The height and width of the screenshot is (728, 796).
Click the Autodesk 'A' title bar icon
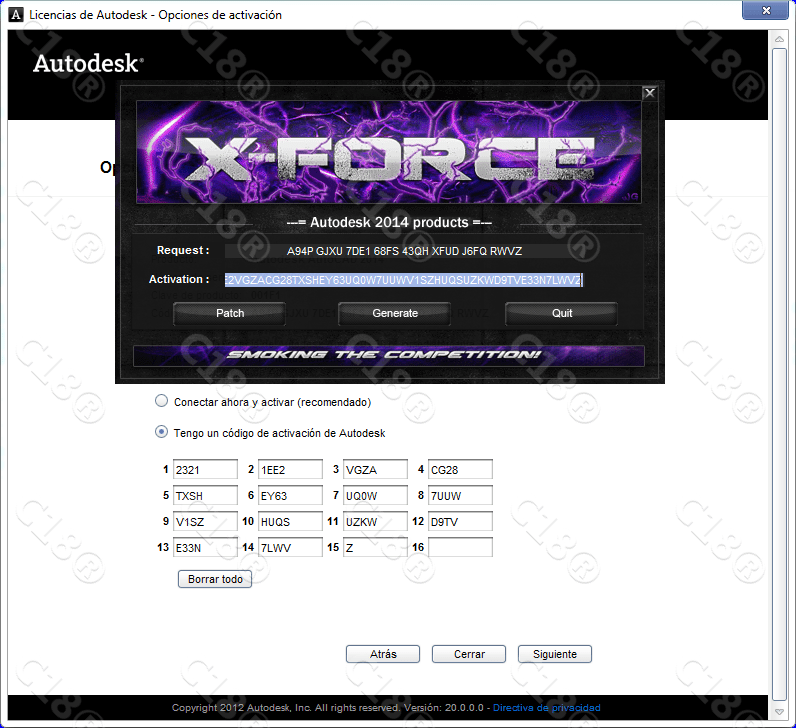point(16,15)
